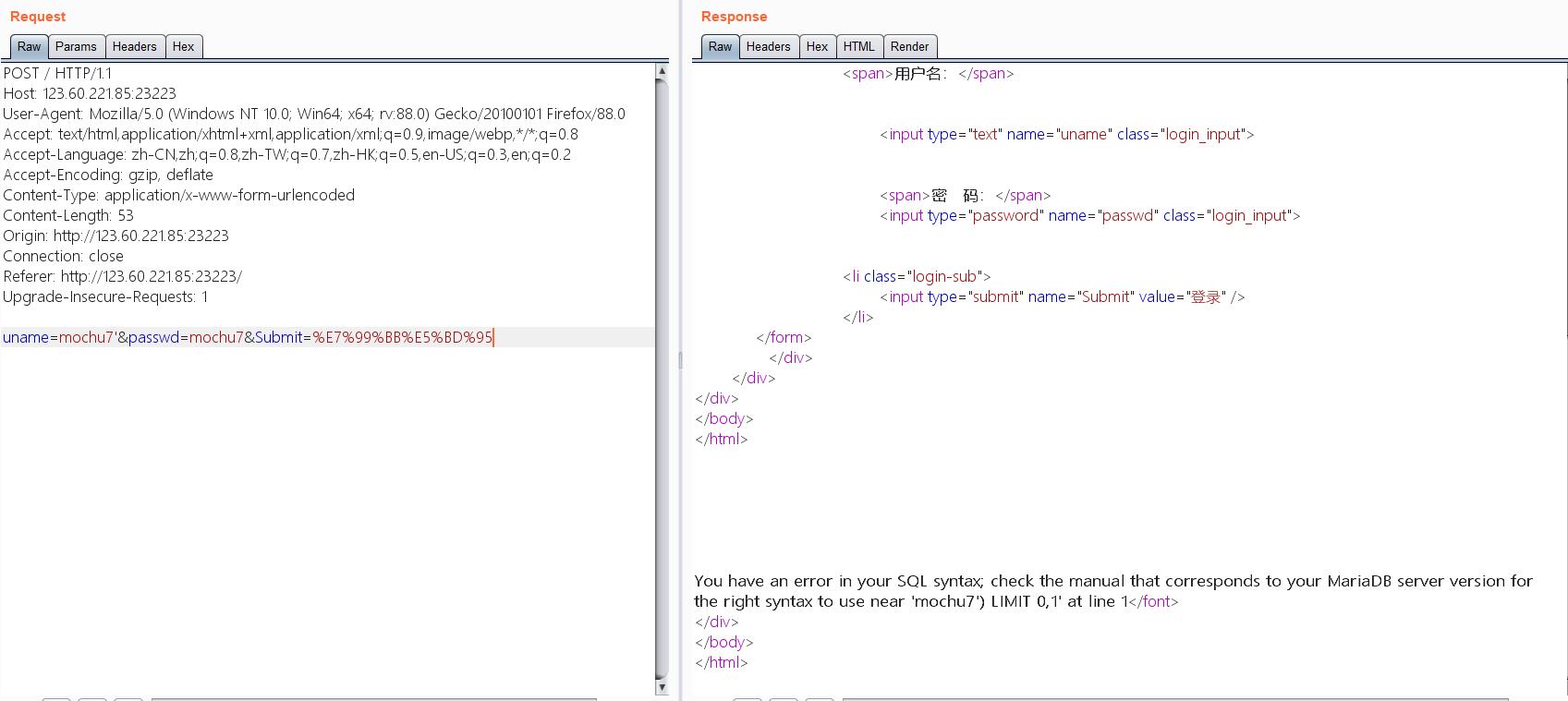Image resolution: width=1568 pixels, height=701 pixels.
Task: Select the Request Raw tab
Action: tap(29, 46)
